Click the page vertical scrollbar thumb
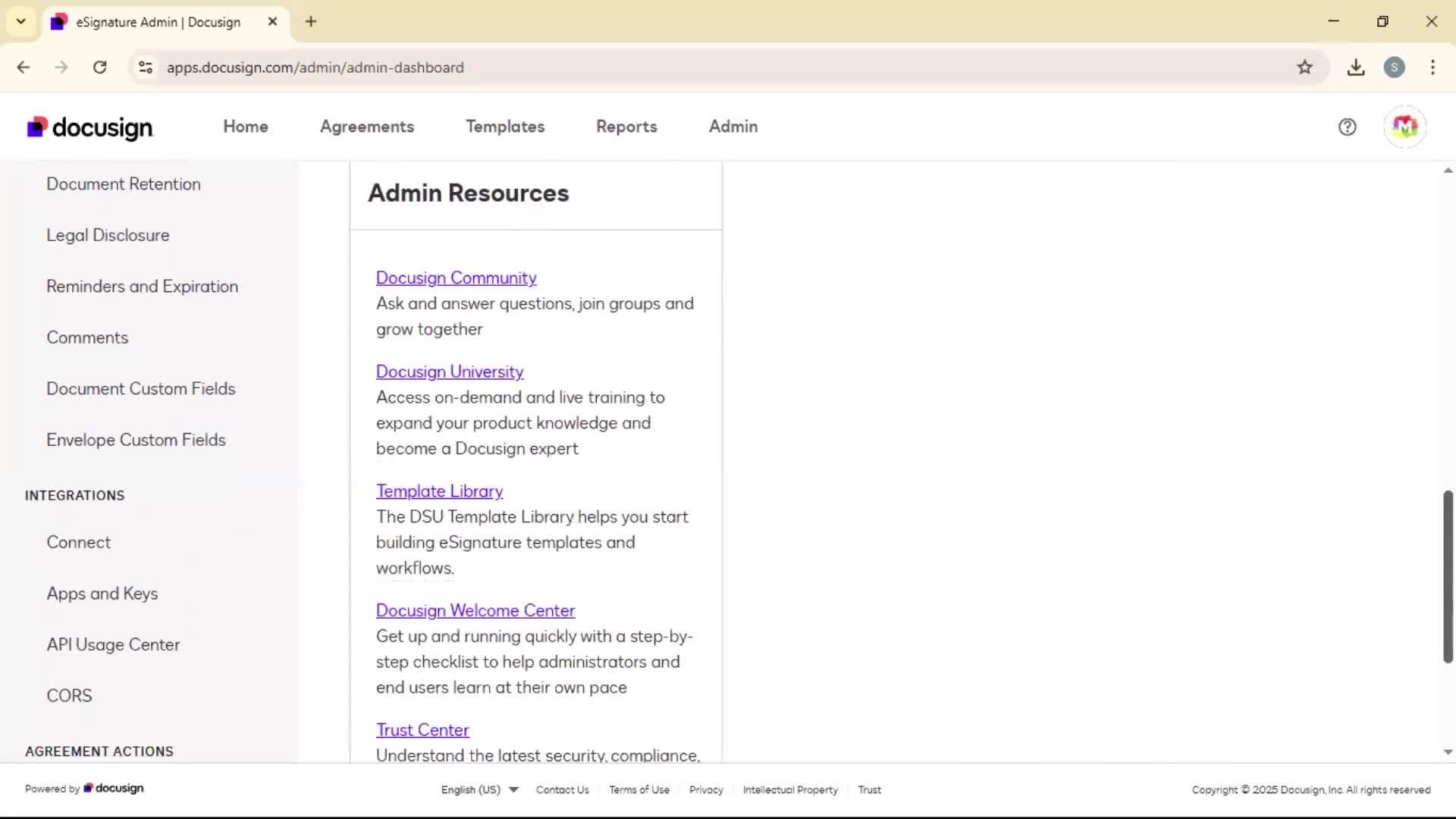Screen dimensions: 1456x819 [1448, 577]
